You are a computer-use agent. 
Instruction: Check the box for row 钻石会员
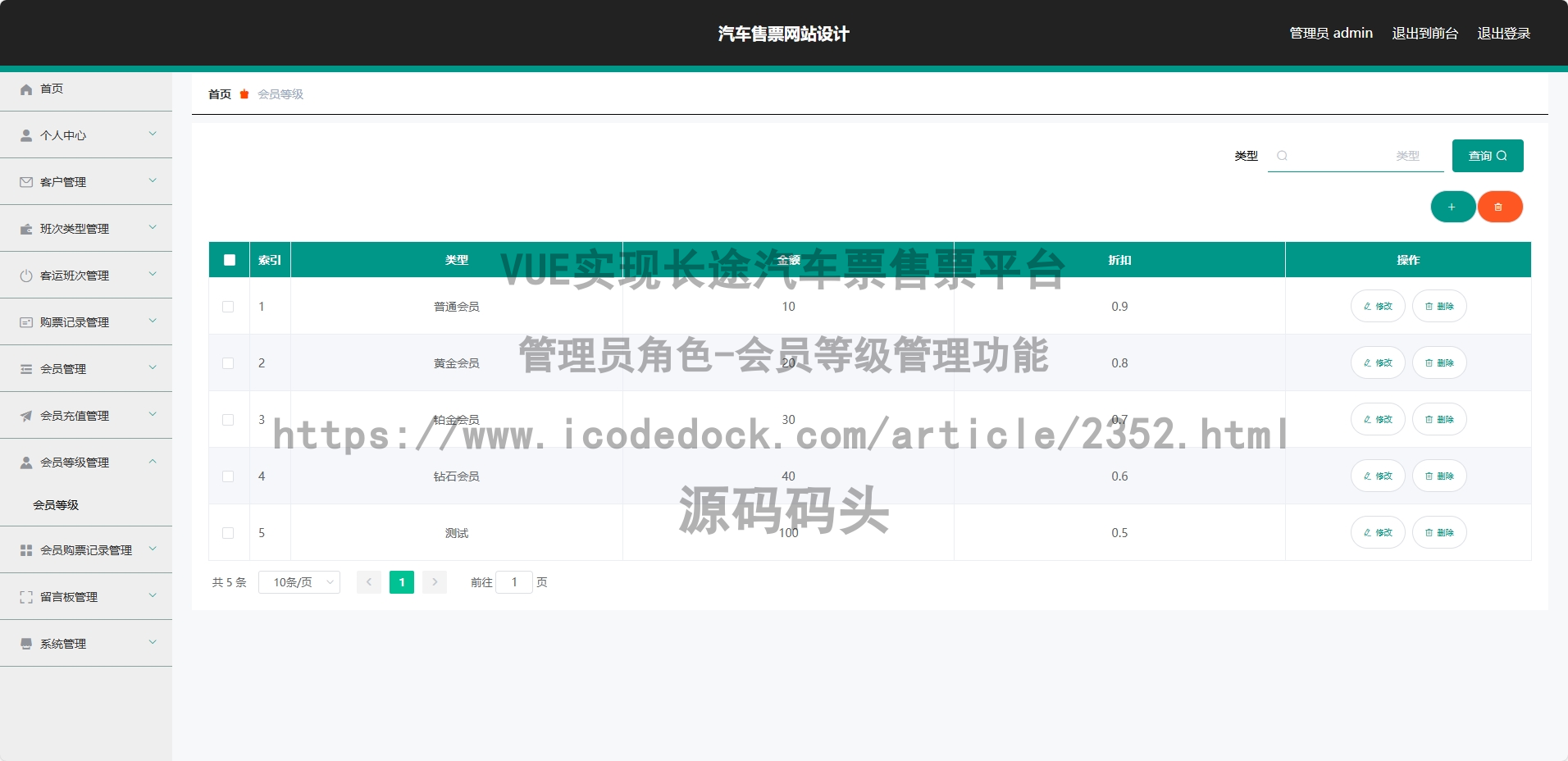coord(228,476)
